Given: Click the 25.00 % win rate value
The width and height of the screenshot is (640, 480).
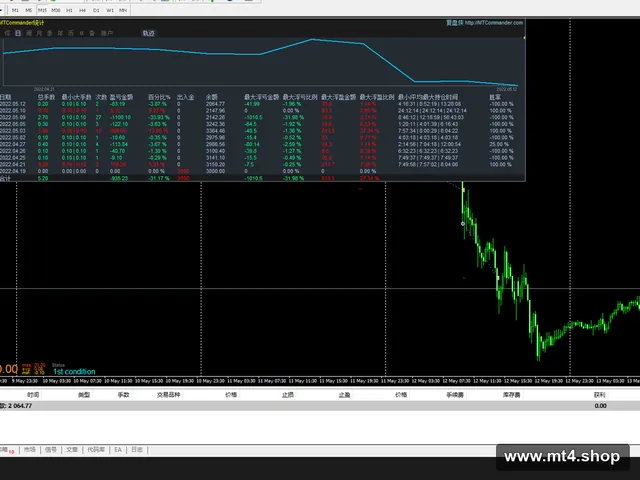Looking at the screenshot, I should (x=499, y=144).
